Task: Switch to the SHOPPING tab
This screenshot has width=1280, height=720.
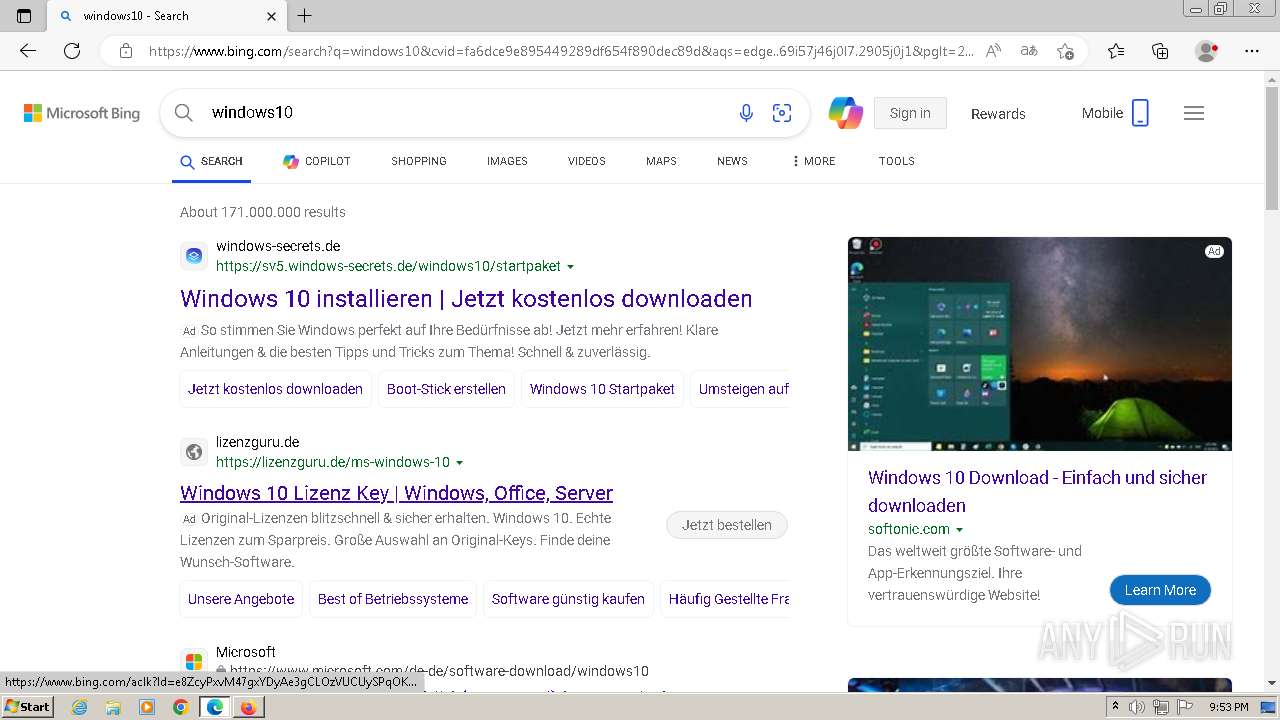Action: [419, 161]
